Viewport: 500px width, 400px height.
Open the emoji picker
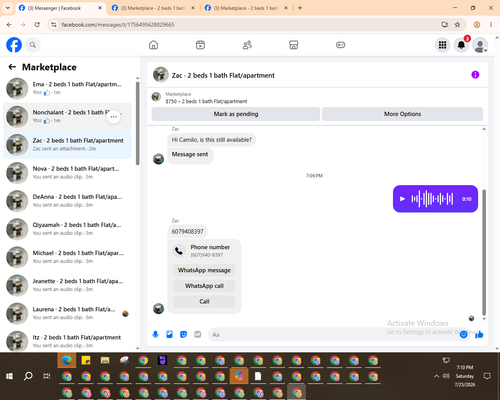click(x=463, y=334)
